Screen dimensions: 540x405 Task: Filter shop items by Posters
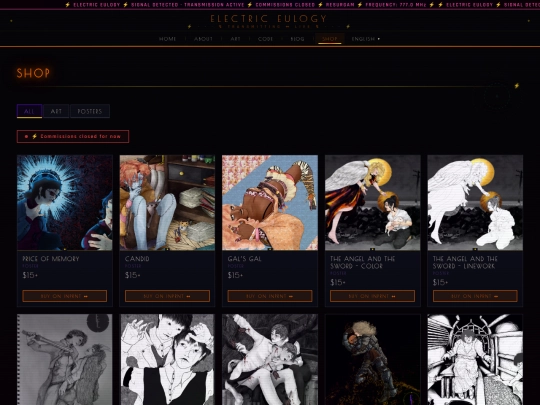click(x=90, y=111)
